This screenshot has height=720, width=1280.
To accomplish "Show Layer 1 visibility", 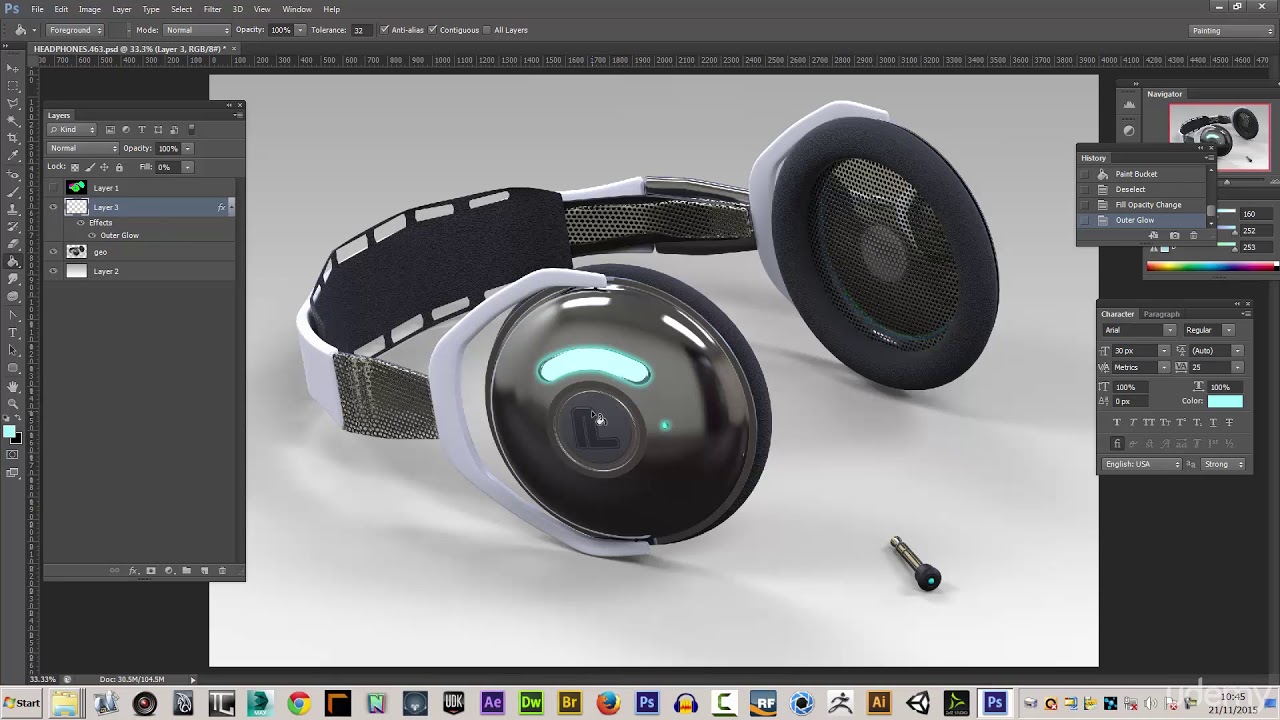I will click(54, 188).
